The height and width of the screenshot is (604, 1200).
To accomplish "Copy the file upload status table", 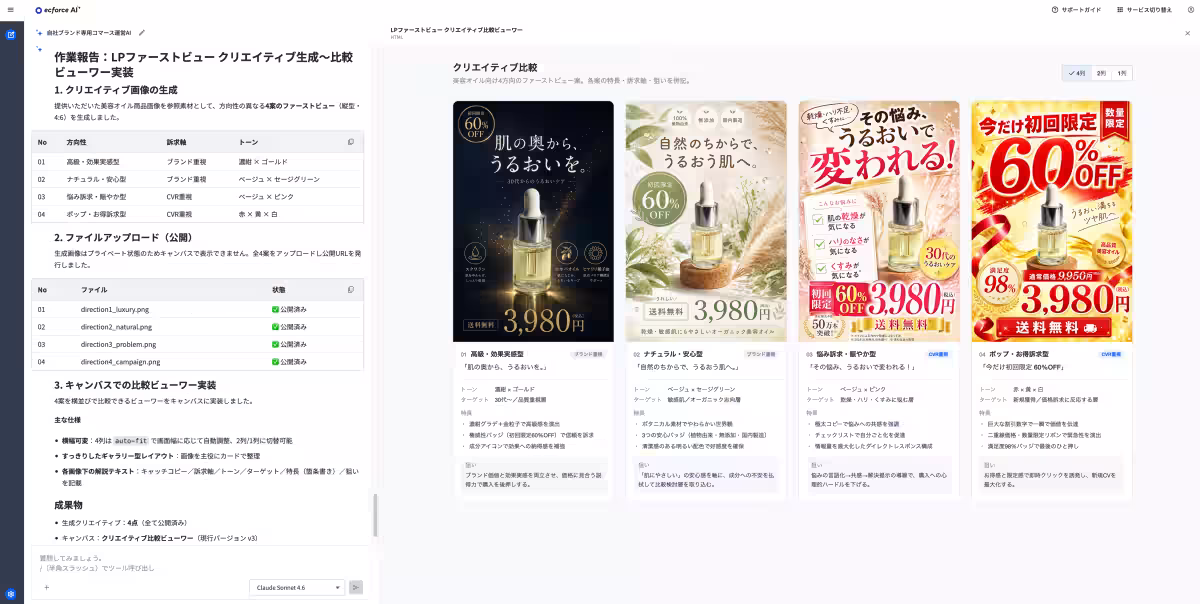I will 351,290.
